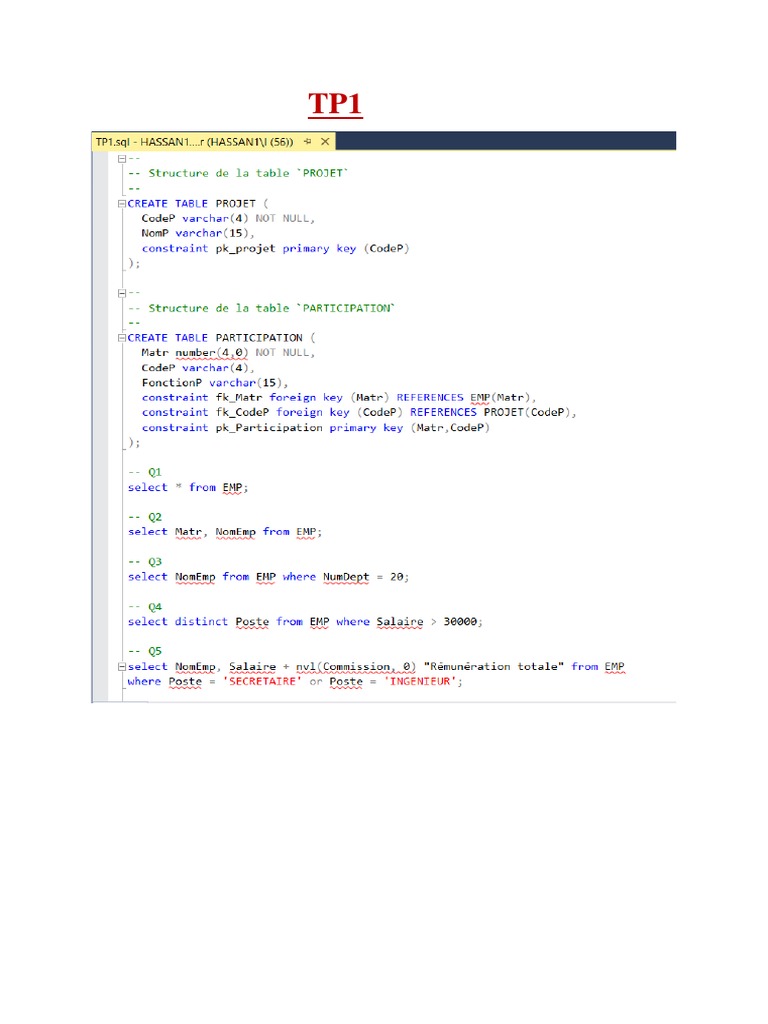Click the pk_Participation primary key line
This screenshot has height=1024, width=768.
pyautogui.click(x=315, y=428)
